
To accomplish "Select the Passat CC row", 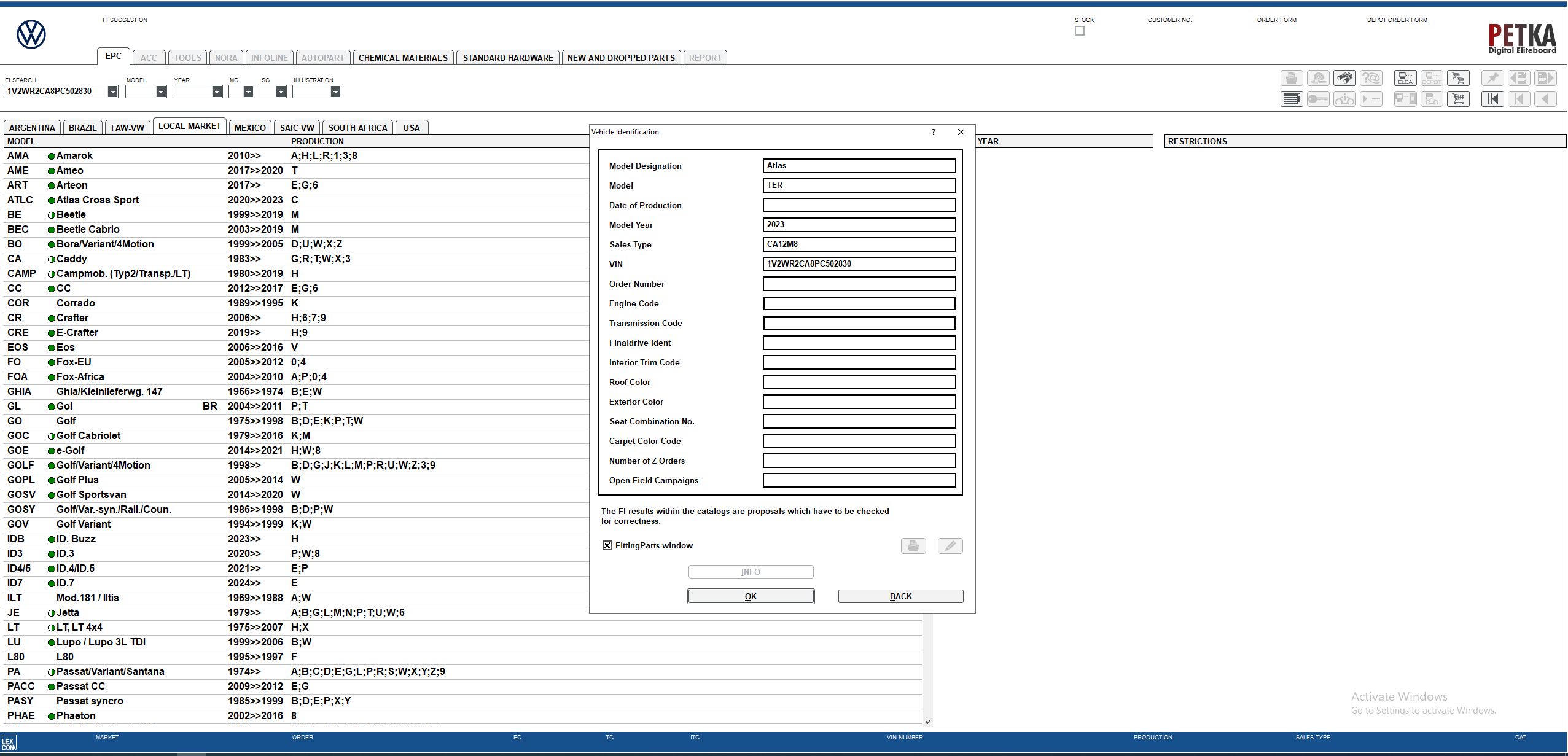I will click(x=464, y=687).
